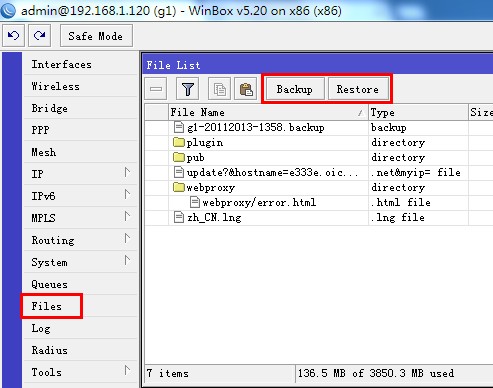Select g1-20112013-1358.backup file row

click(x=319, y=127)
